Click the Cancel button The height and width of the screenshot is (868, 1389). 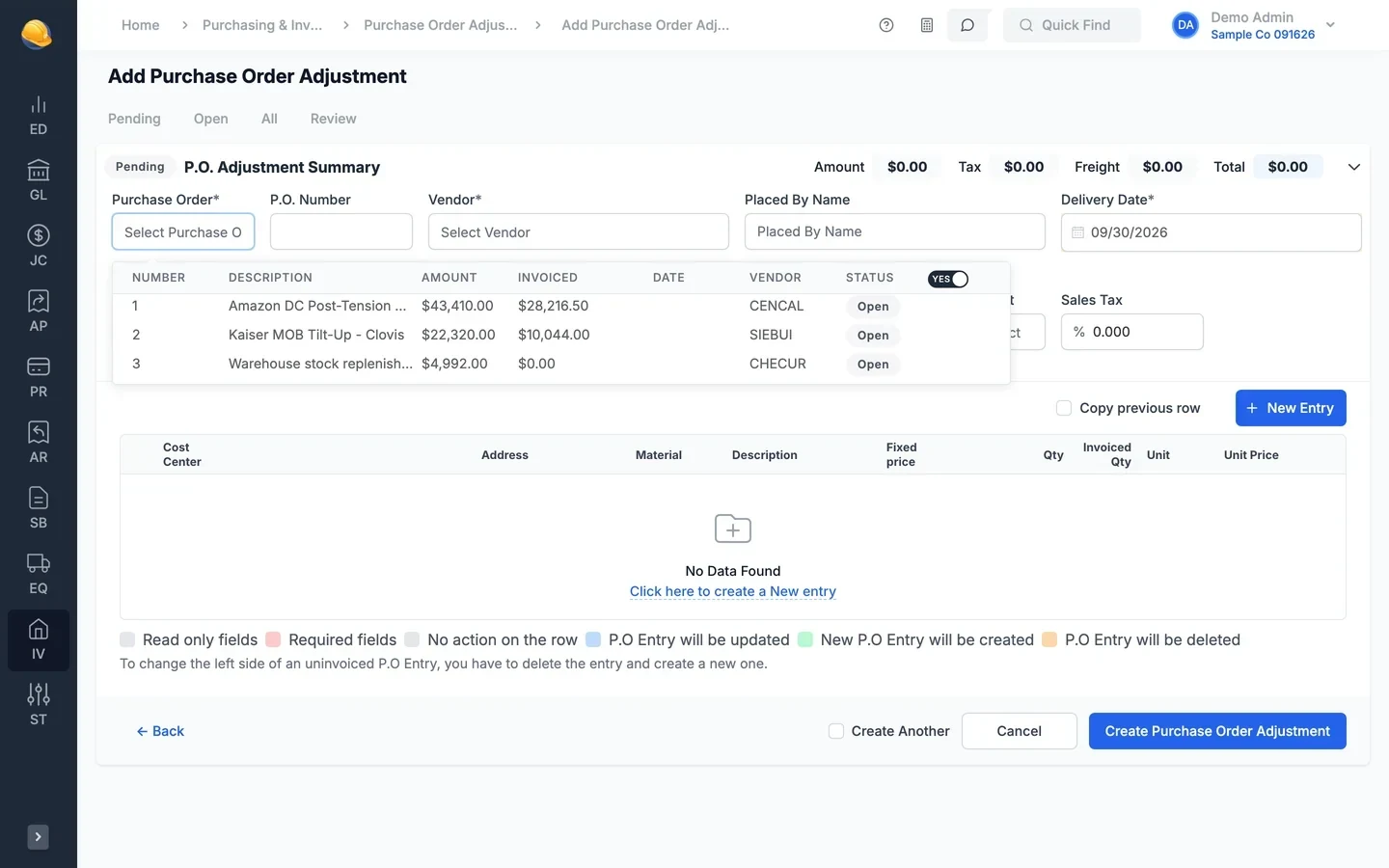point(1020,731)
